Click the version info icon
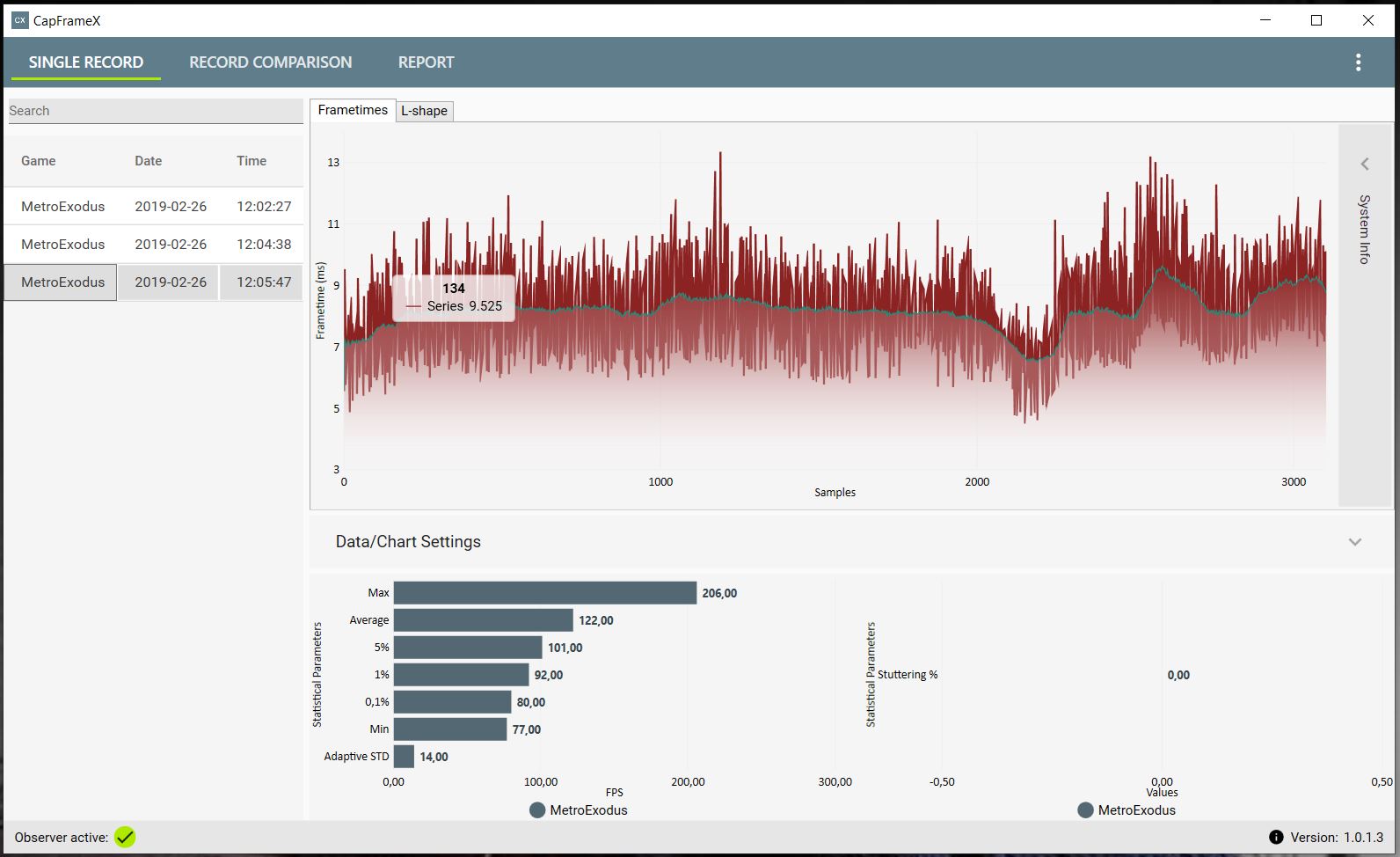This screenshot has width=1400, height=857. click(1276, 838)
